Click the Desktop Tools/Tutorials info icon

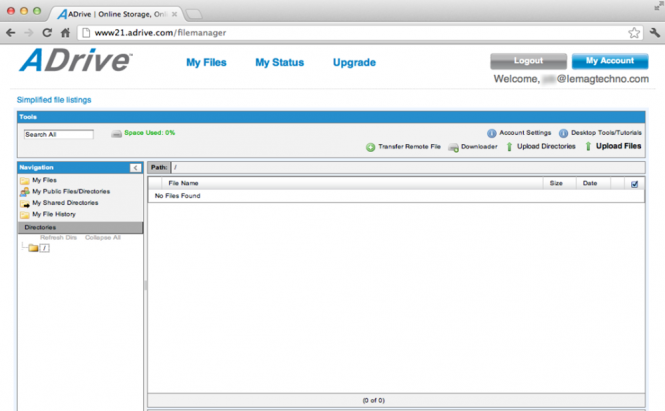[563, 133]
